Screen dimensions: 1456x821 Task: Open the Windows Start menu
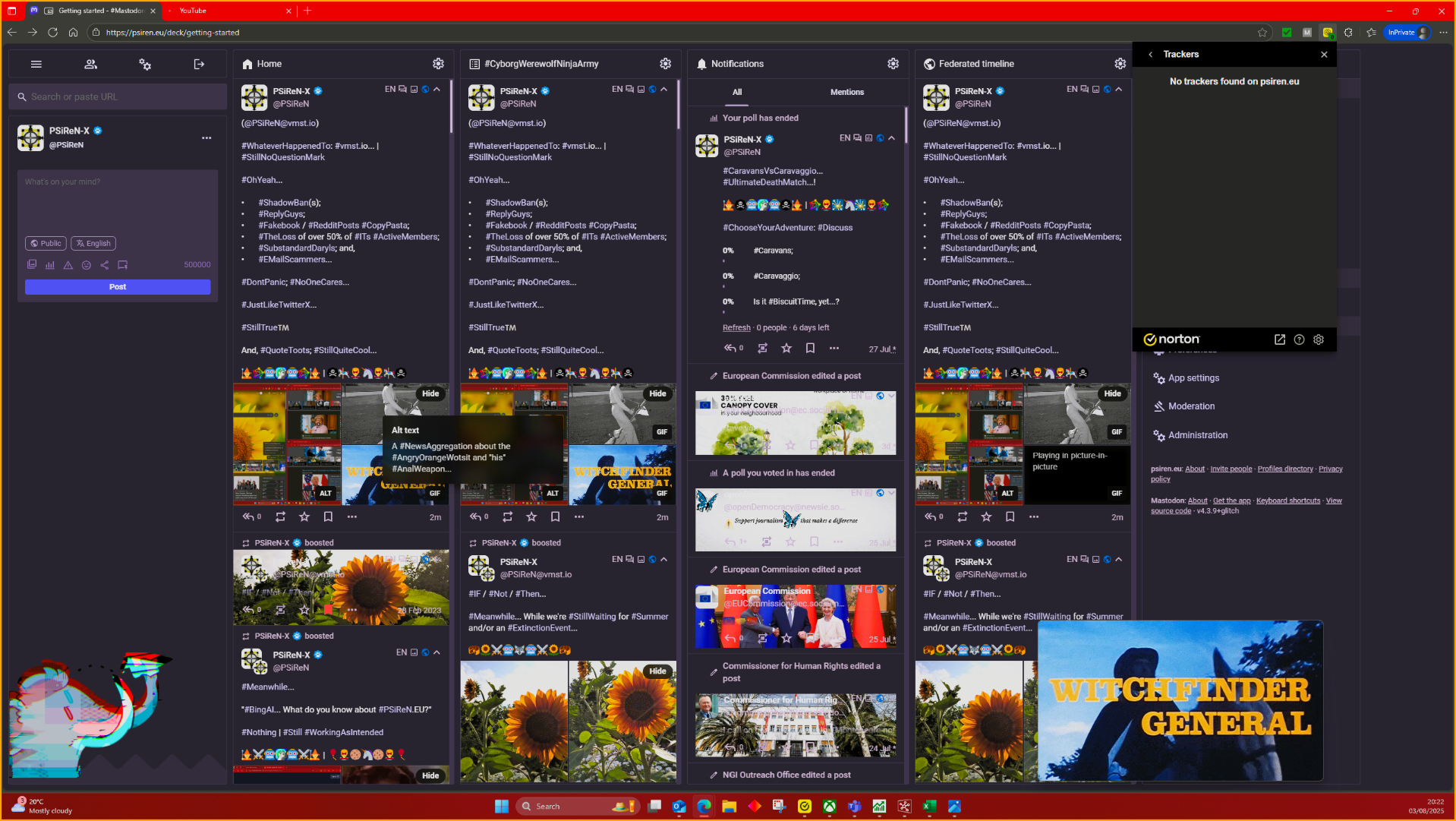point(501,807)
